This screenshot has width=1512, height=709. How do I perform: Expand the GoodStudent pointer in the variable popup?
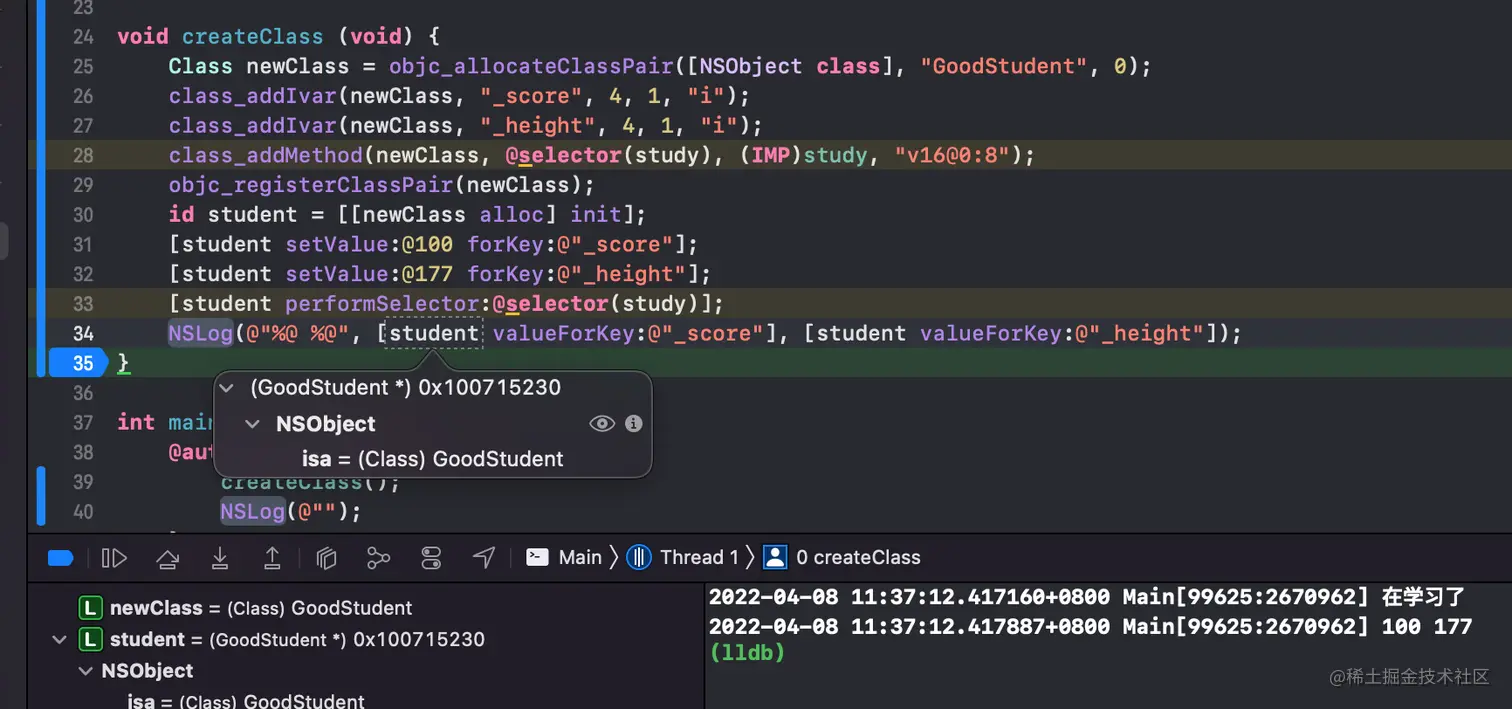click(226, 388)
